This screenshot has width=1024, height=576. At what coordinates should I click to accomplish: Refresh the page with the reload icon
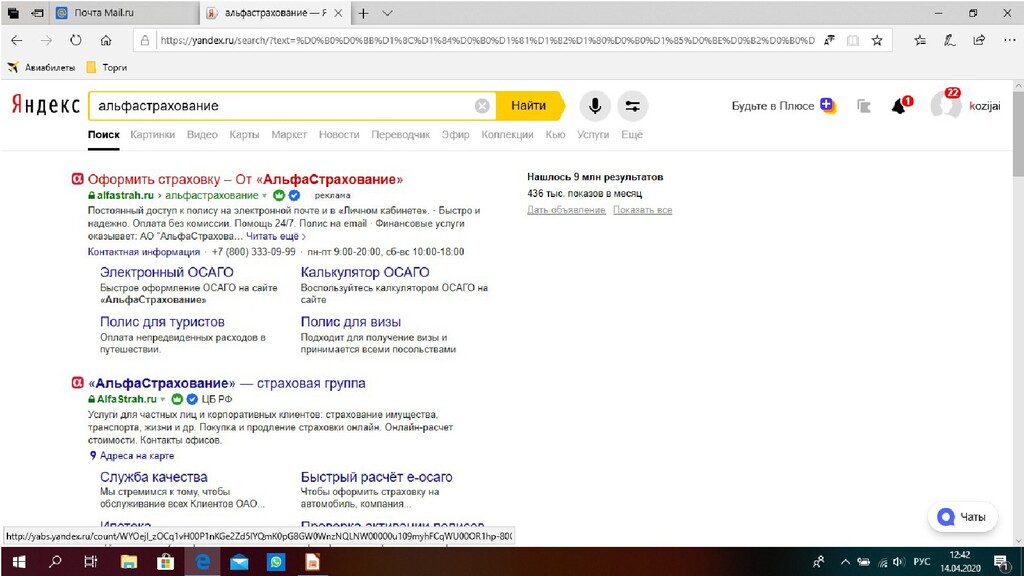(76, 40)
